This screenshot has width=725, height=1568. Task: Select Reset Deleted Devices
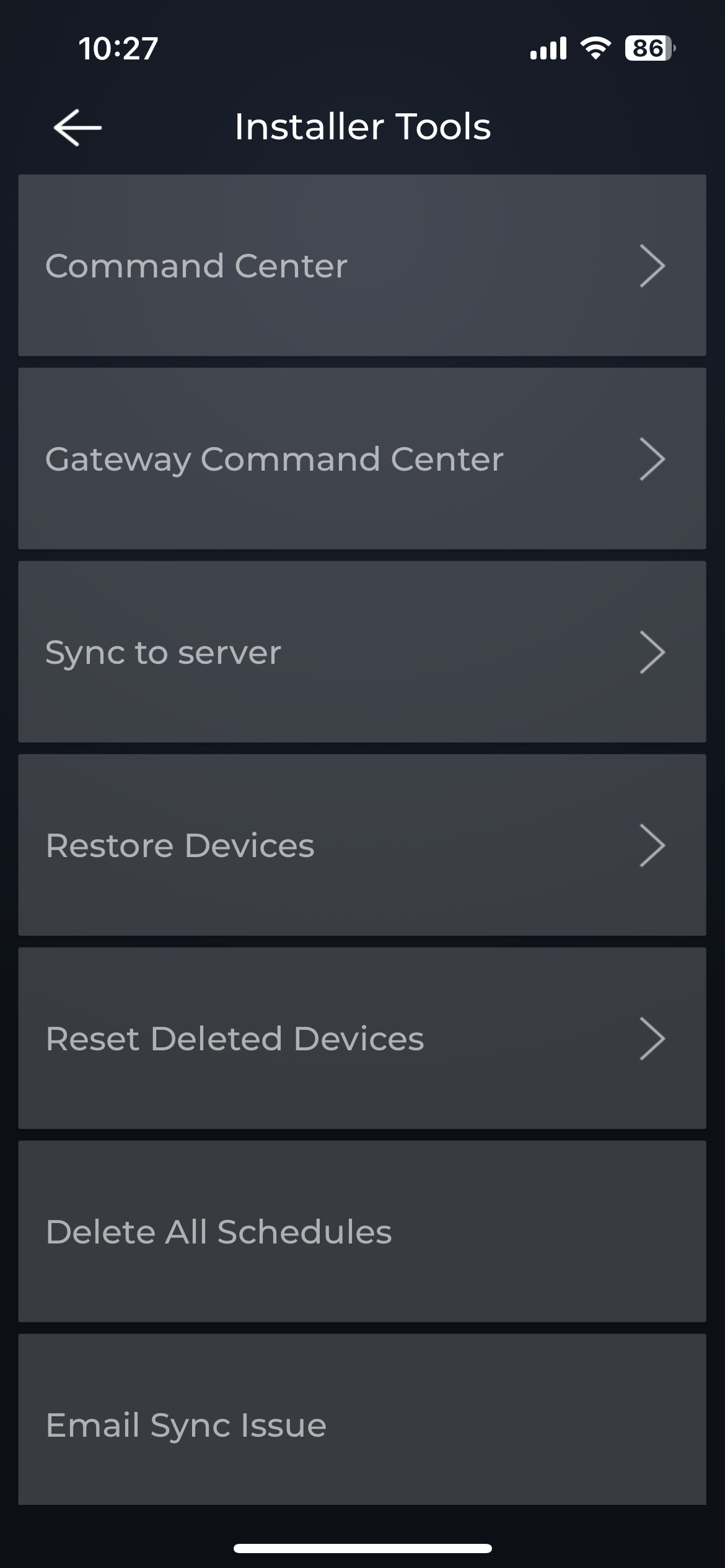(234, 1039)
